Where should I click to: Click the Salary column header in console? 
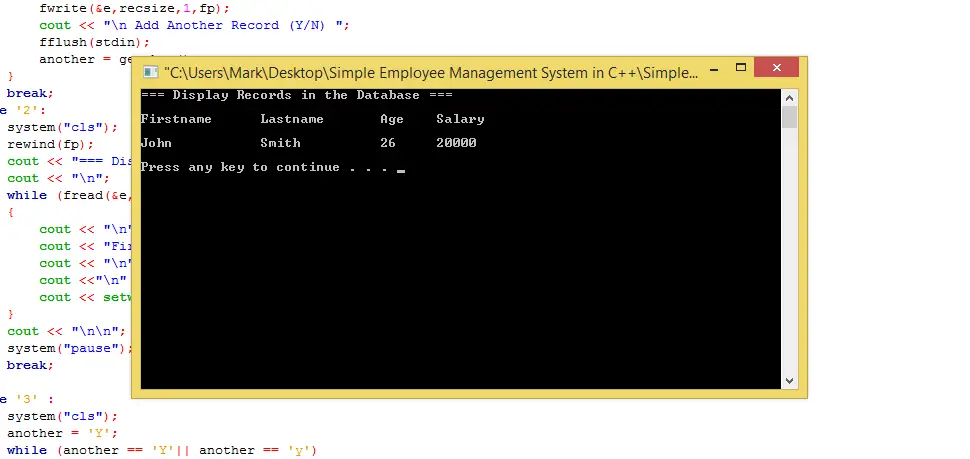click(x=460, y=119)
